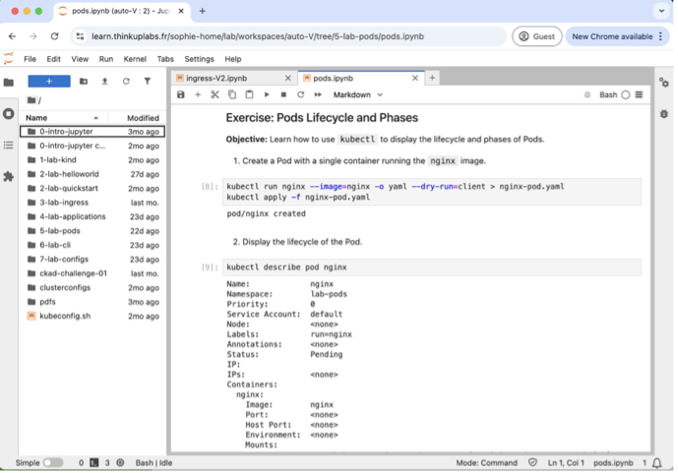Image resolution: width=678 pixels, height=473 pixels.
Task: Sort files by the Name column header
Action: 37,118
